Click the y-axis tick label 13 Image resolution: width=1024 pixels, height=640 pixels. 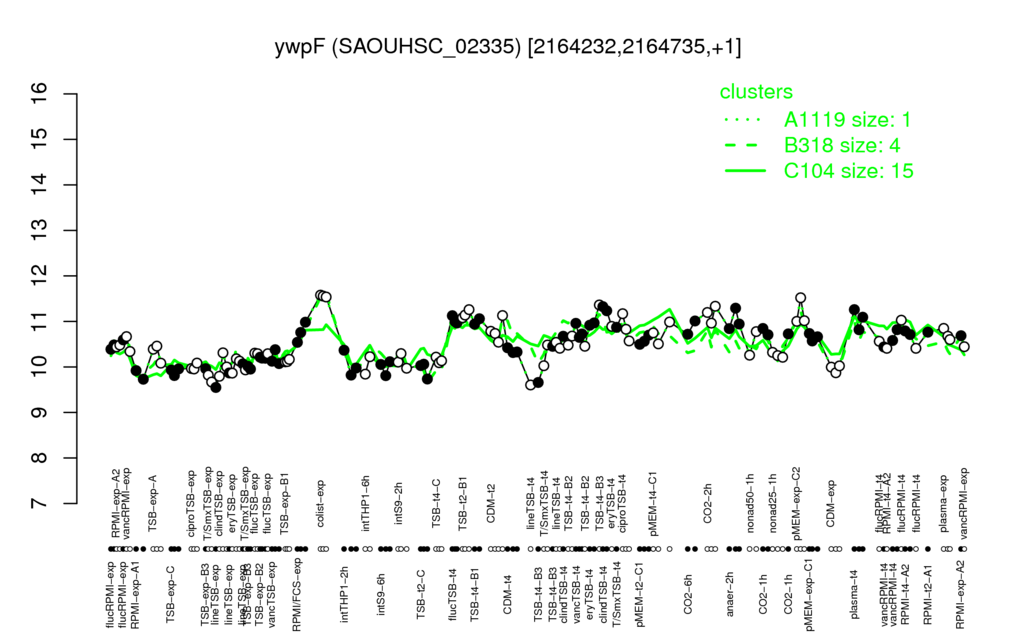tap(40, 231)
